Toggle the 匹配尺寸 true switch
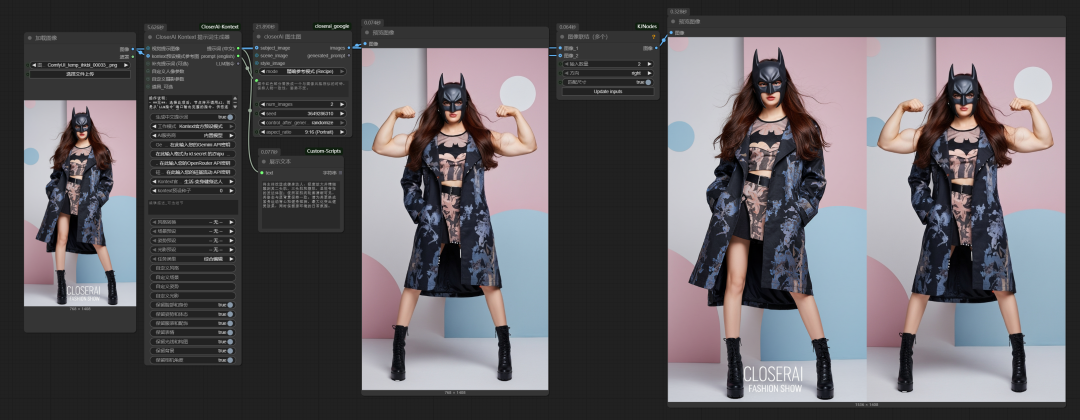 648,82
